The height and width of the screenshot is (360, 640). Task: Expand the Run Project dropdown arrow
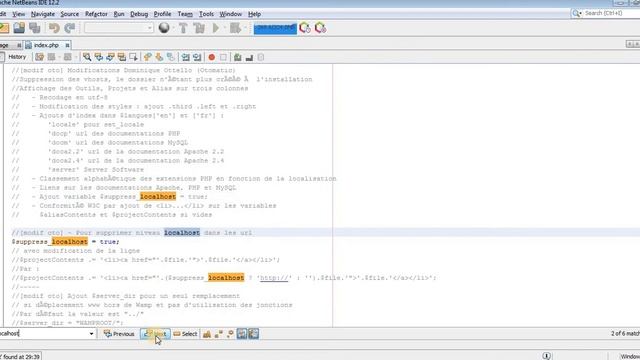pos(224,28)
